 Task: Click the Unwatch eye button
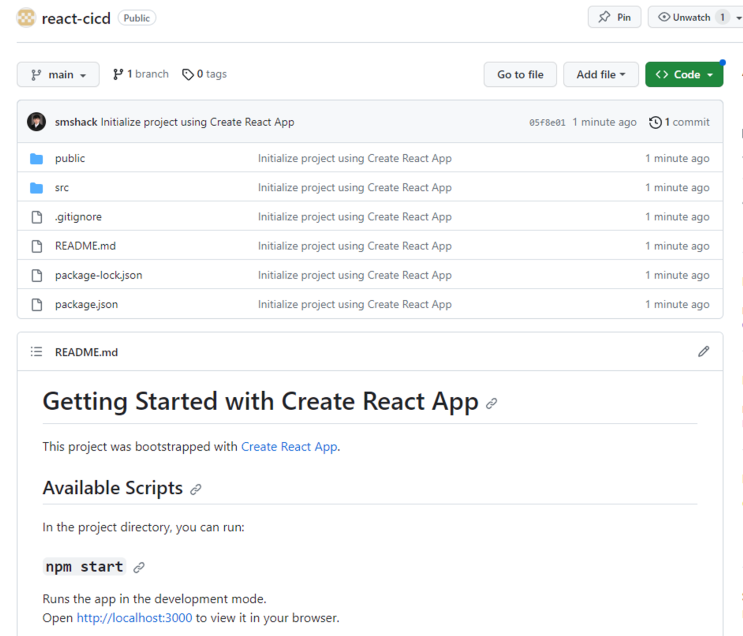click(684, 18)
